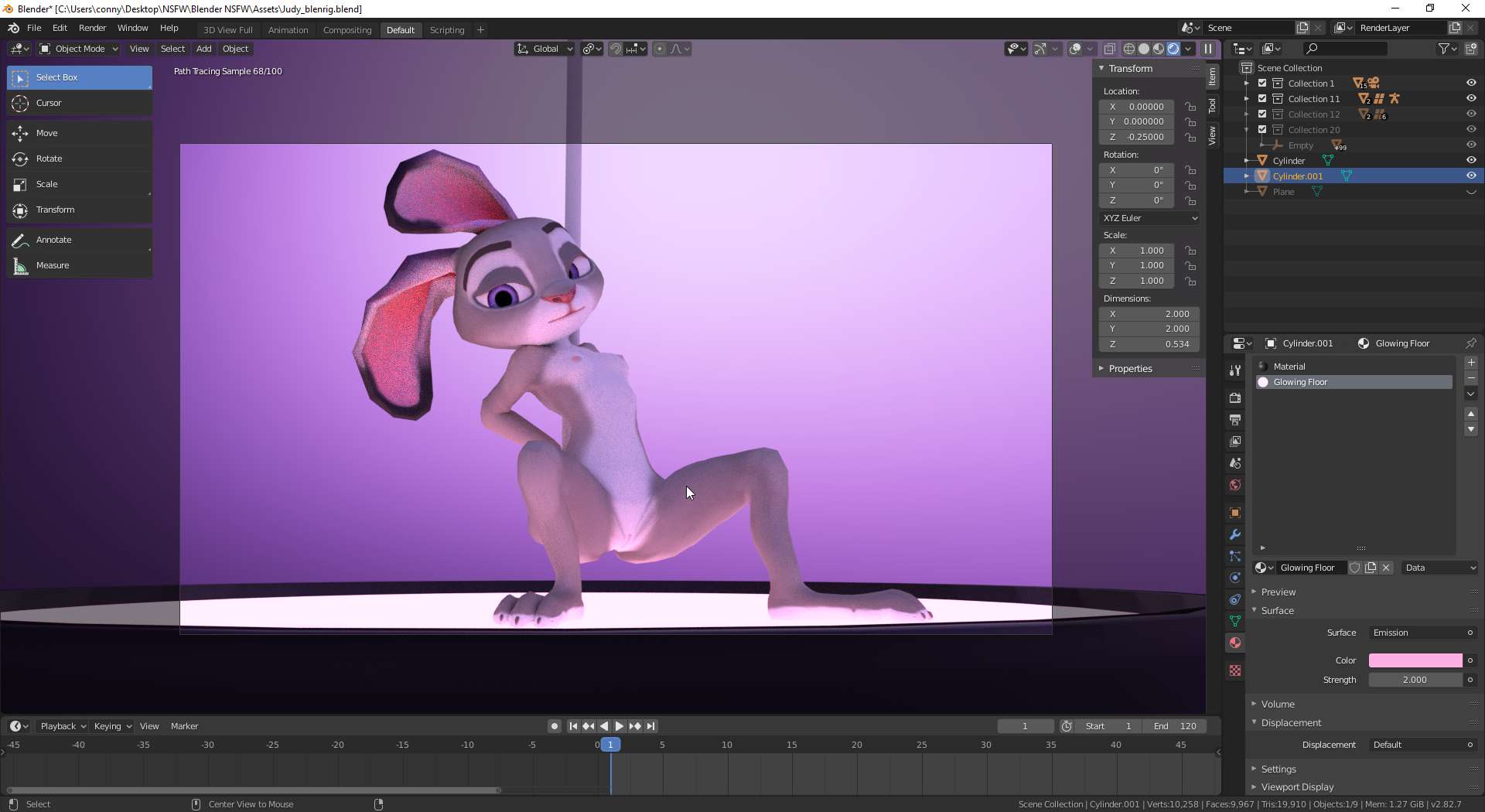Open the Add menu in viewport header

[x=203, y=49]
